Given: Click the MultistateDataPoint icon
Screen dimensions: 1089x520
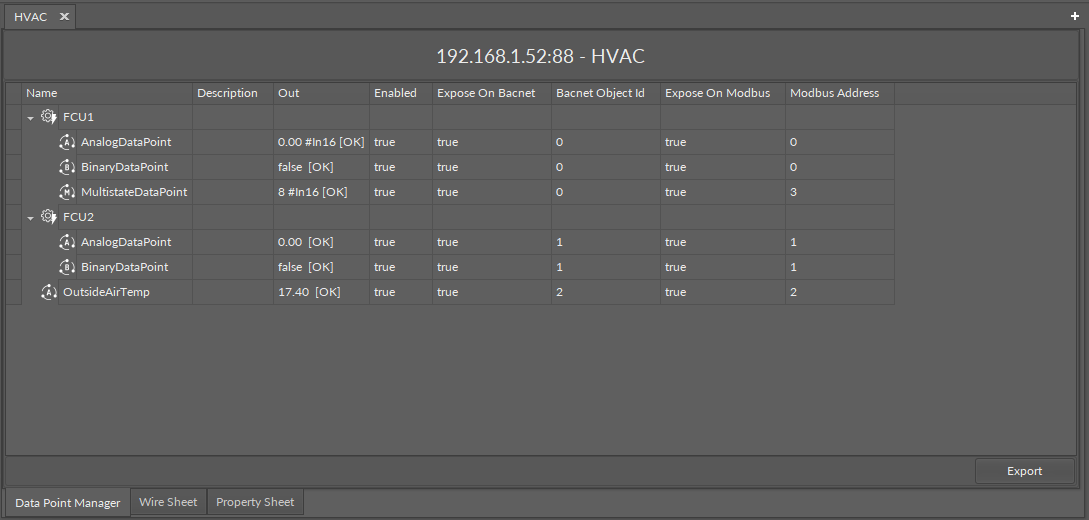Looking at the screenshot, I should tap(67, 192).
